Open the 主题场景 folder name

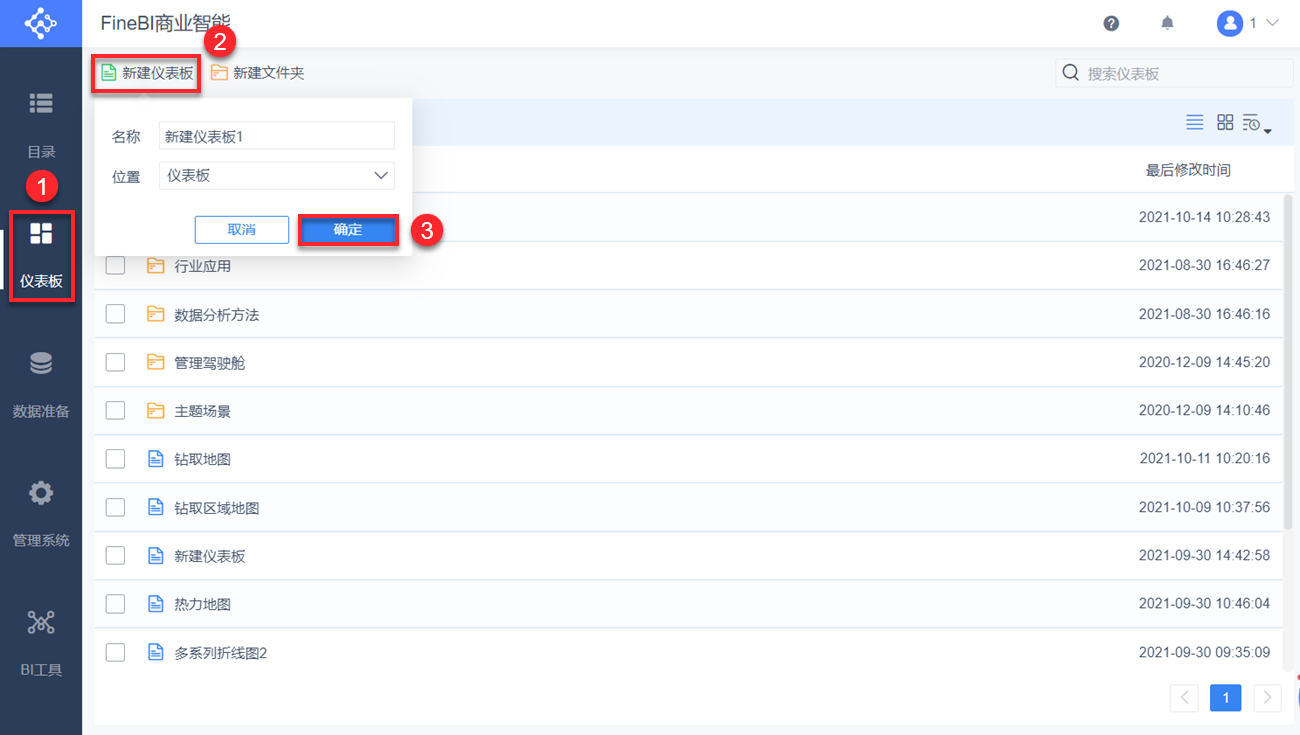coord(203,411)
